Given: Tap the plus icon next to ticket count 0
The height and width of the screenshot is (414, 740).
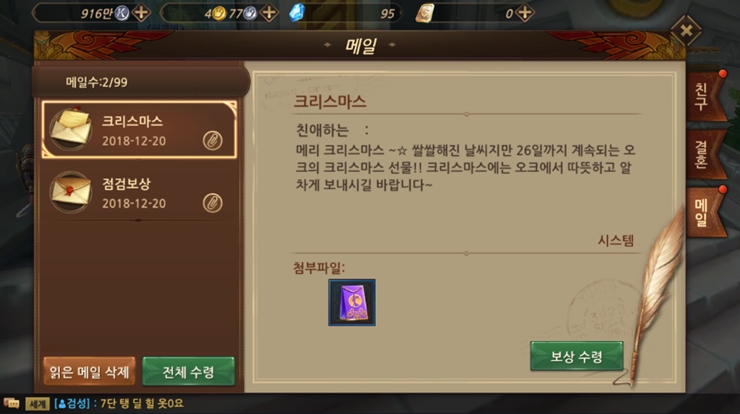Looking at the screenshot, I should (525, 13).
